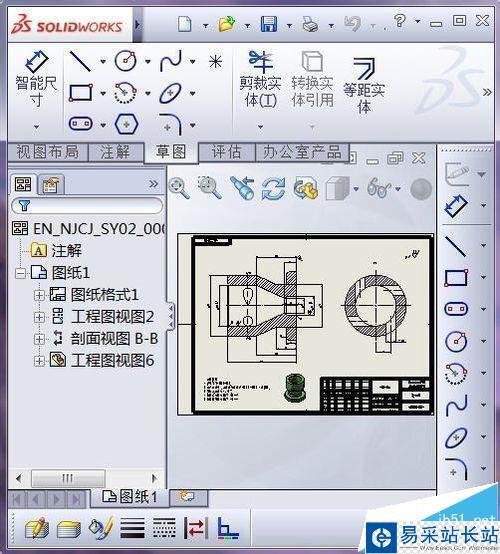
Task: Click Change Layer edit icon bottom toolbar
Action: tap(37, 528)
